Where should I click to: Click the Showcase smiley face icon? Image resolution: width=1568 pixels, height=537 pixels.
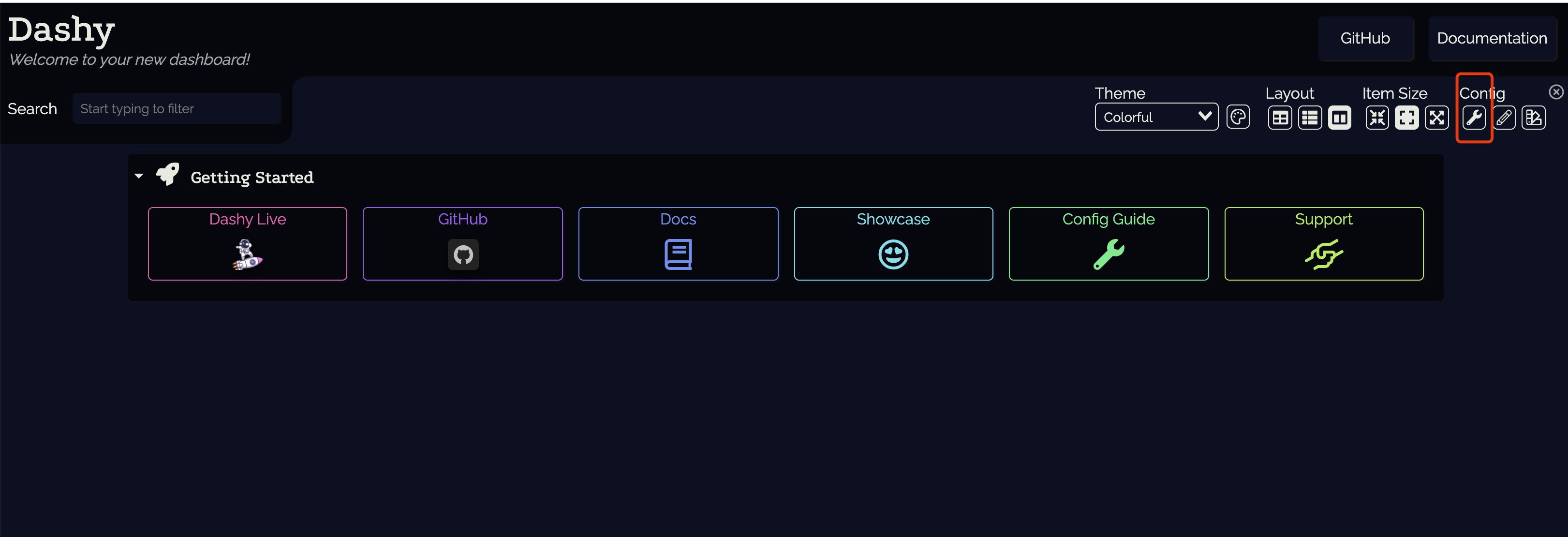[893, 254]
